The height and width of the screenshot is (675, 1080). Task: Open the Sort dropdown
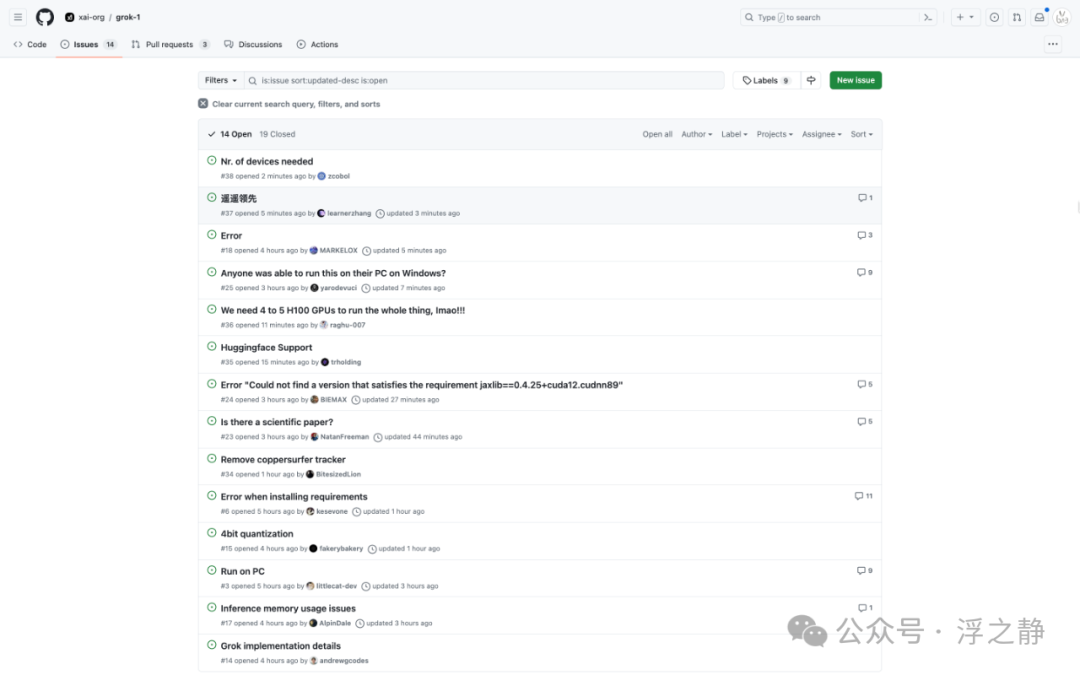(862, 134)
